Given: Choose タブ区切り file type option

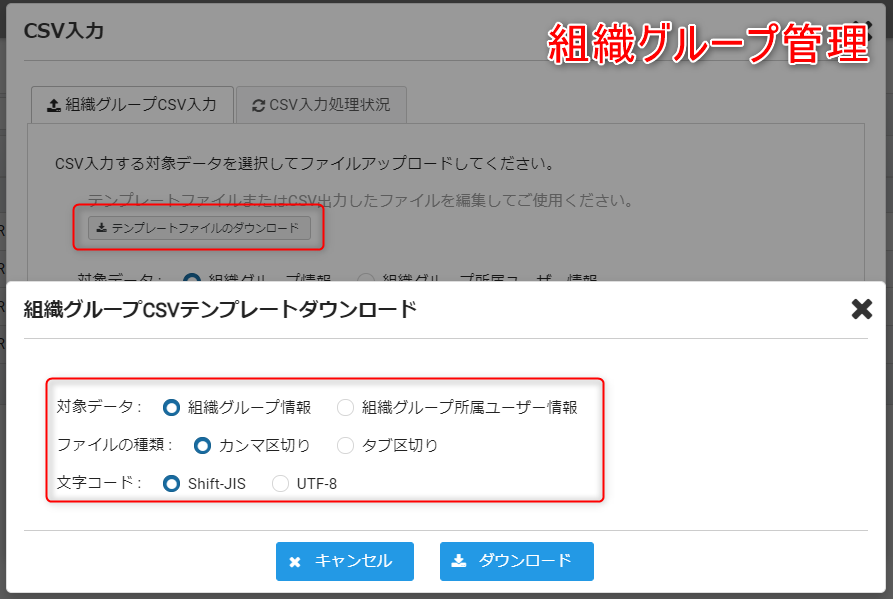Looking at the screenshot, I should 346,445.
